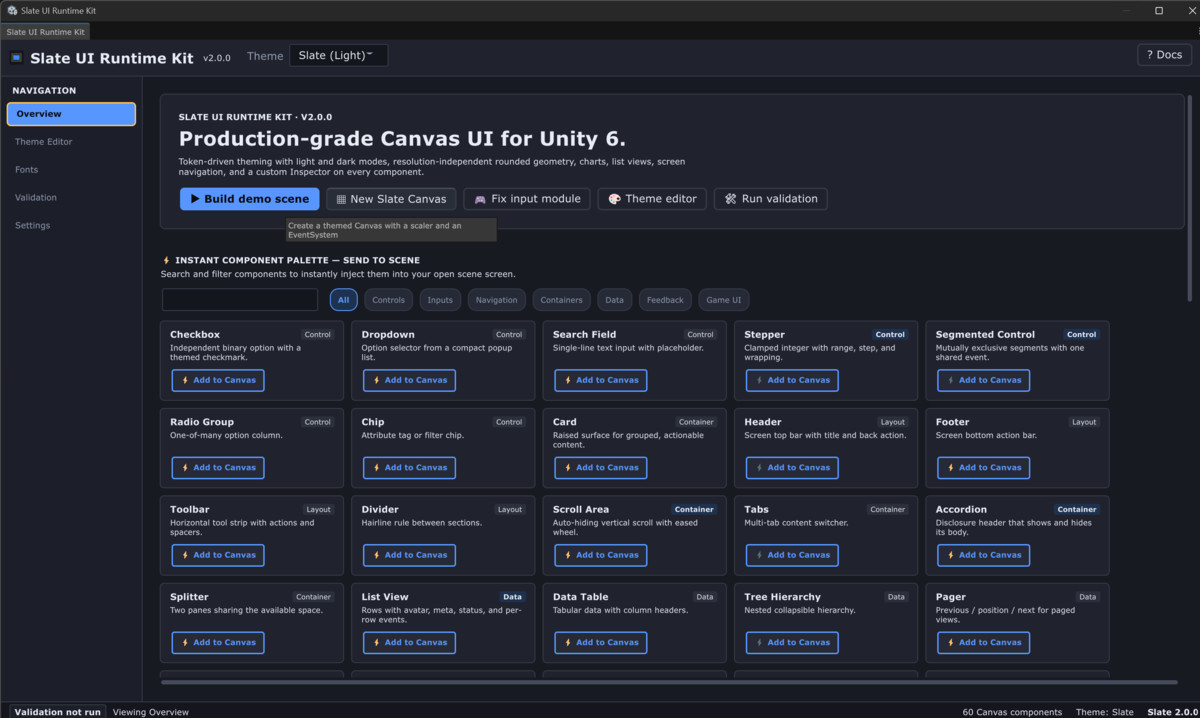The width and height of the screenshot is (1200, 718).
Task: Click lightning icon on Dropdown Add to Canvas
Action: click(376, 380)
